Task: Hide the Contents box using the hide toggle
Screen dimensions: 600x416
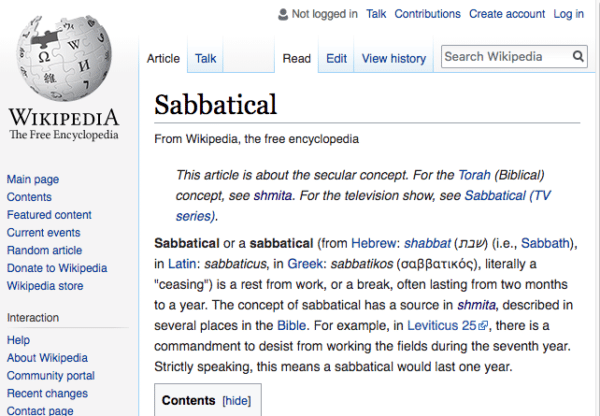Action: pyautogui.click(x=236, y=401)
